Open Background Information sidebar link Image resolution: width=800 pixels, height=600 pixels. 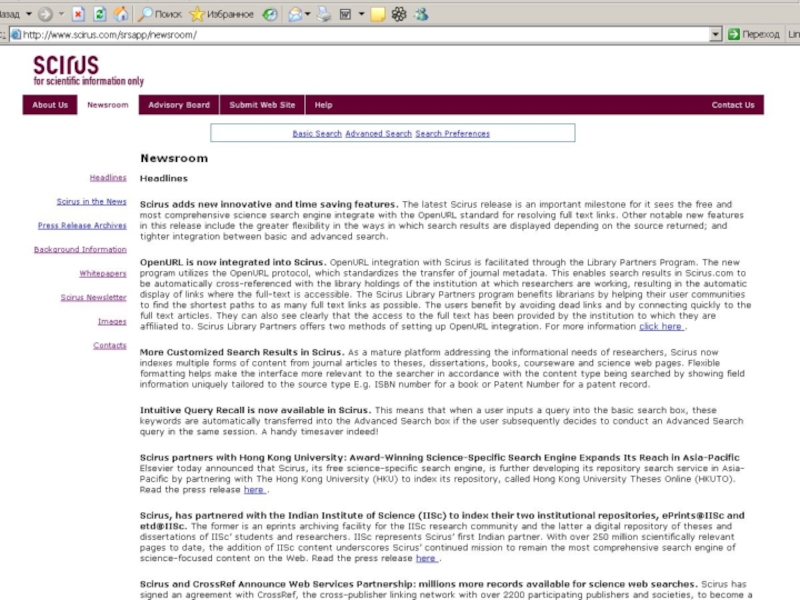80,249
